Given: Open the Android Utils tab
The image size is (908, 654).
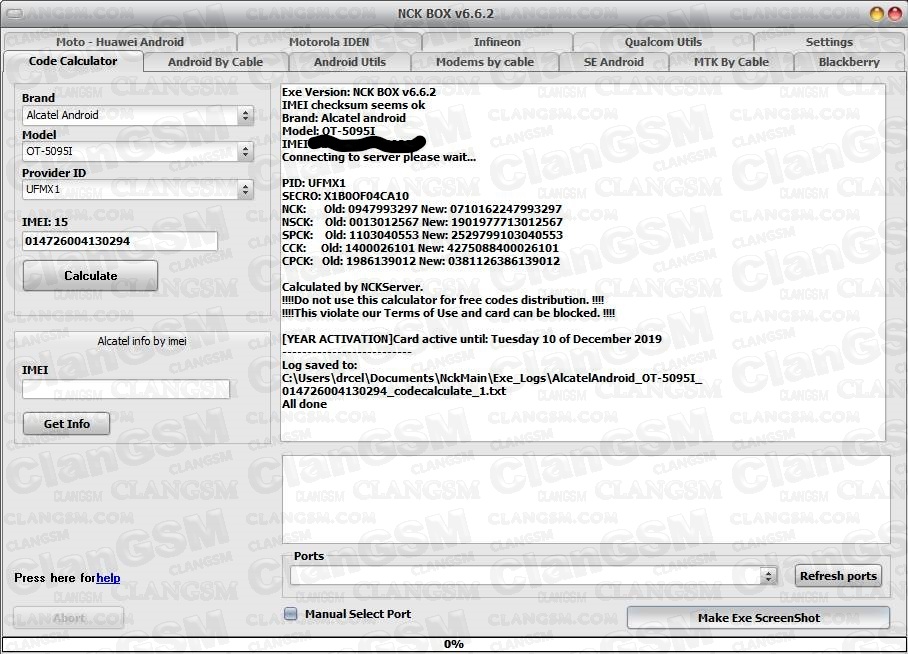Looking at the screenshot, I should pyautogui.click(x=350, y=62).
